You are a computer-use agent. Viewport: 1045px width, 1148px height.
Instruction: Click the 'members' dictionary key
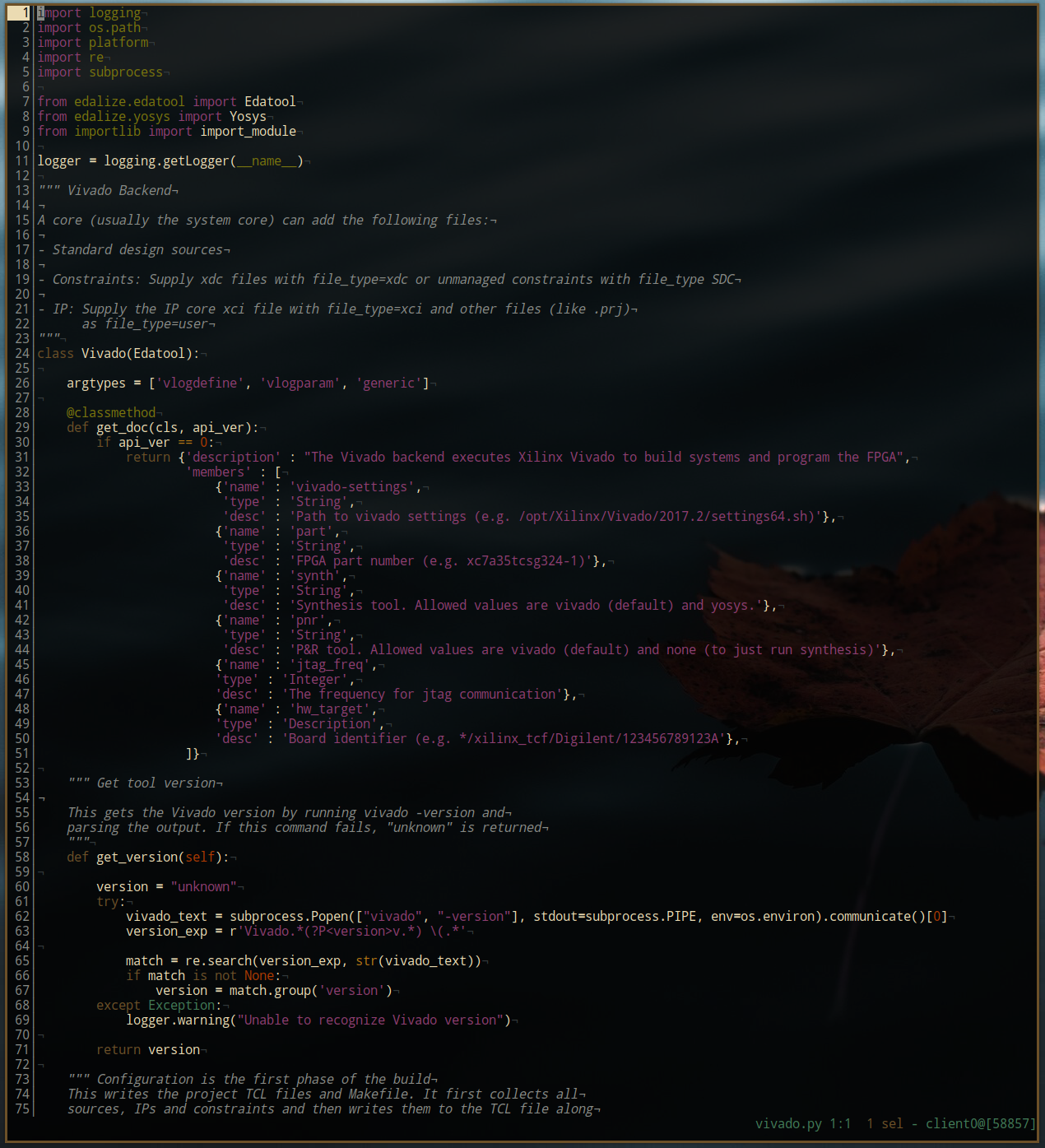click(219, 472)
